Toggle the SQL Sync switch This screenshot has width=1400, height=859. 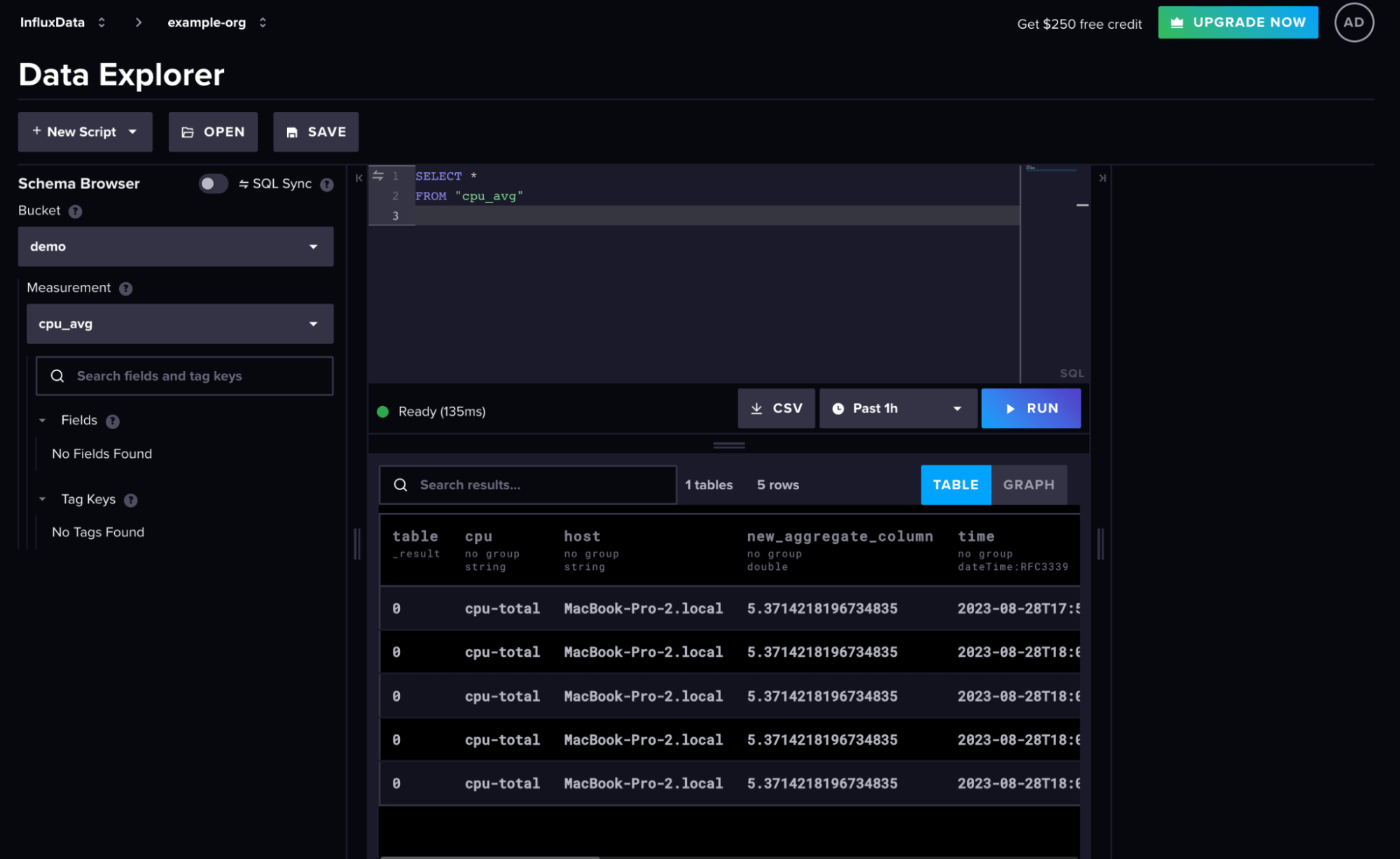coord(213,184)
